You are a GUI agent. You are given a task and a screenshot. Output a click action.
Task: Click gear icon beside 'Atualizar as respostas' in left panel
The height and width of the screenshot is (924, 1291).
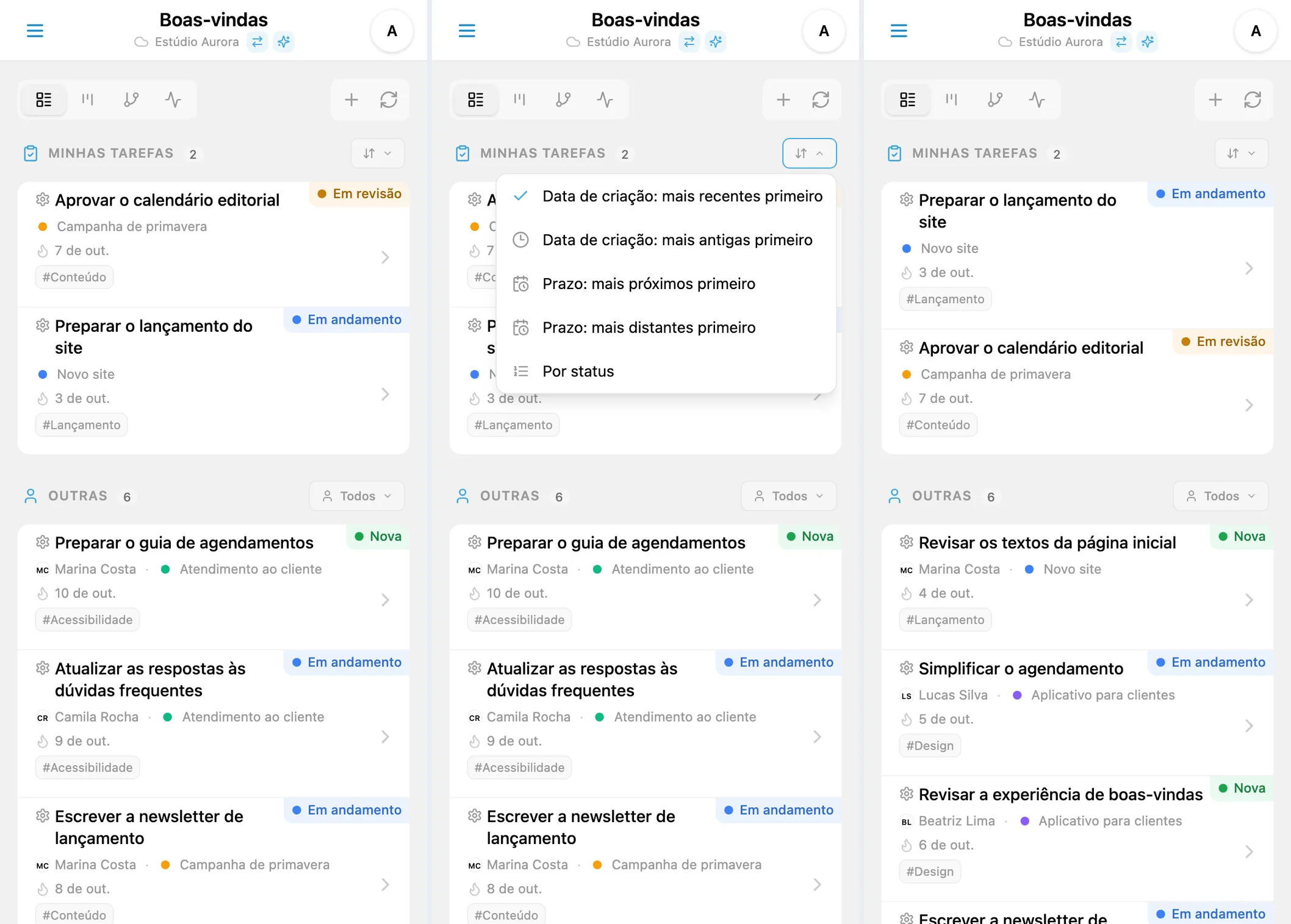[x=42, y=668]
